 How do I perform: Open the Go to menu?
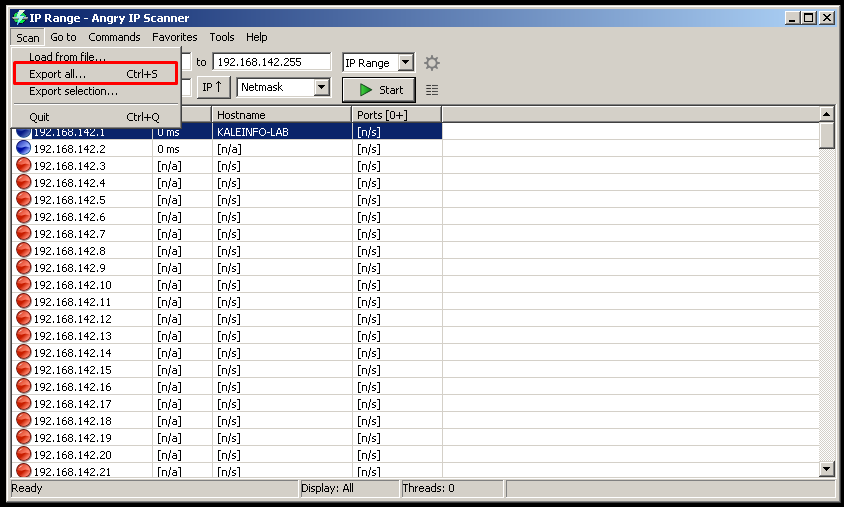(63, 37)
